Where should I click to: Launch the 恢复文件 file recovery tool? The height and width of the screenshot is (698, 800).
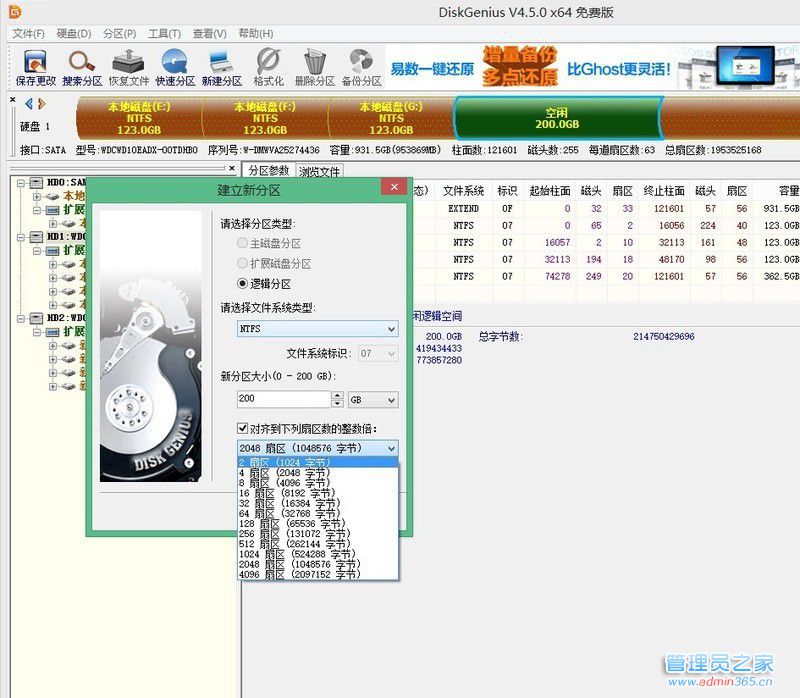coord(129,67)
